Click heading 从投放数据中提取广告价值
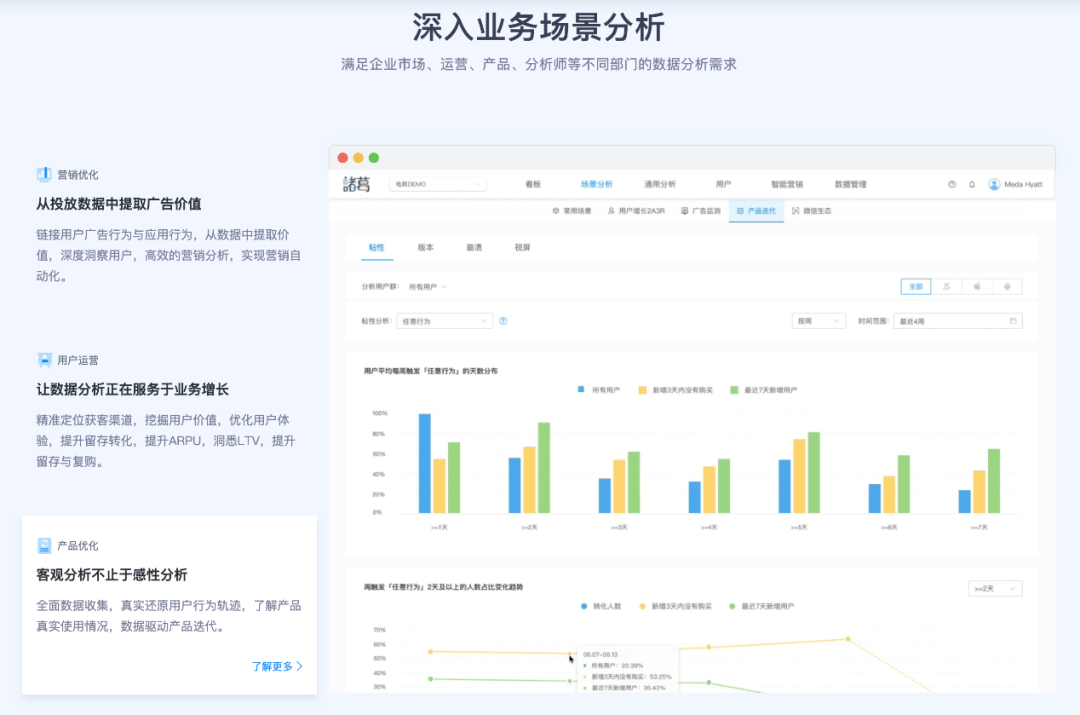The width and height of the screenshot is (1080, 715). pos(118,204)
